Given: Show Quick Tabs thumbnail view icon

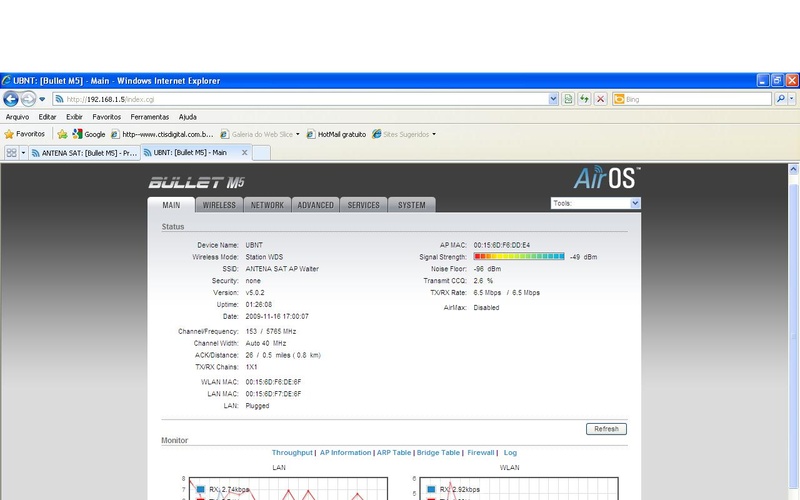Looking at the screenshot, I should (11, 153).
